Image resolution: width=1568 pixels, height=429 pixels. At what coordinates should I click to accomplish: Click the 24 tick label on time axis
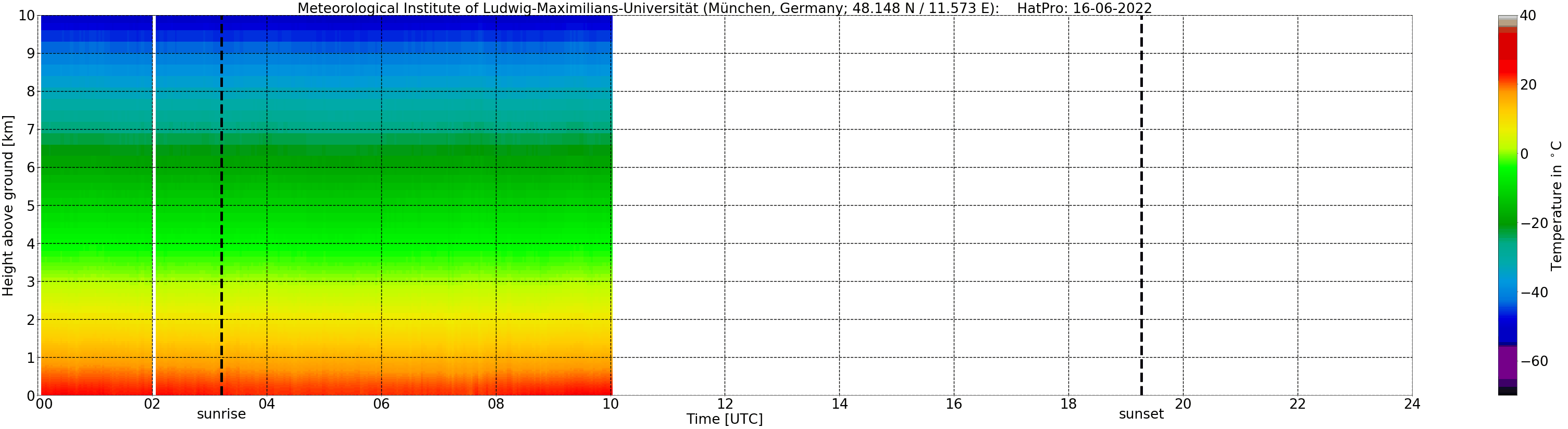point(1412,404)
